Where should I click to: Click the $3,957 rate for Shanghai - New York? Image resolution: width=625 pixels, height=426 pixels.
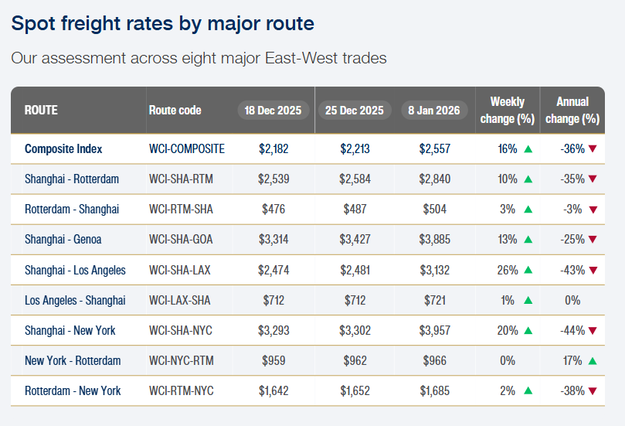(440, 330)
